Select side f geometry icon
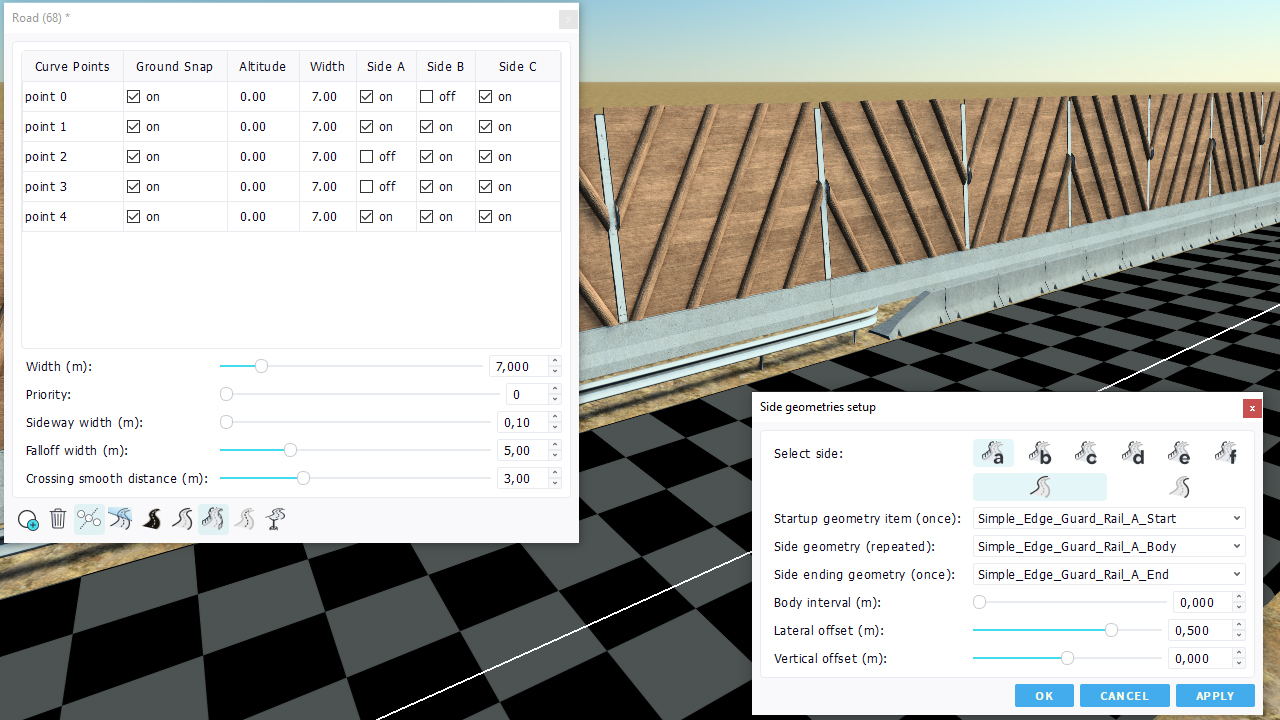The image size is (1280, 720). tap(1225, 454)
